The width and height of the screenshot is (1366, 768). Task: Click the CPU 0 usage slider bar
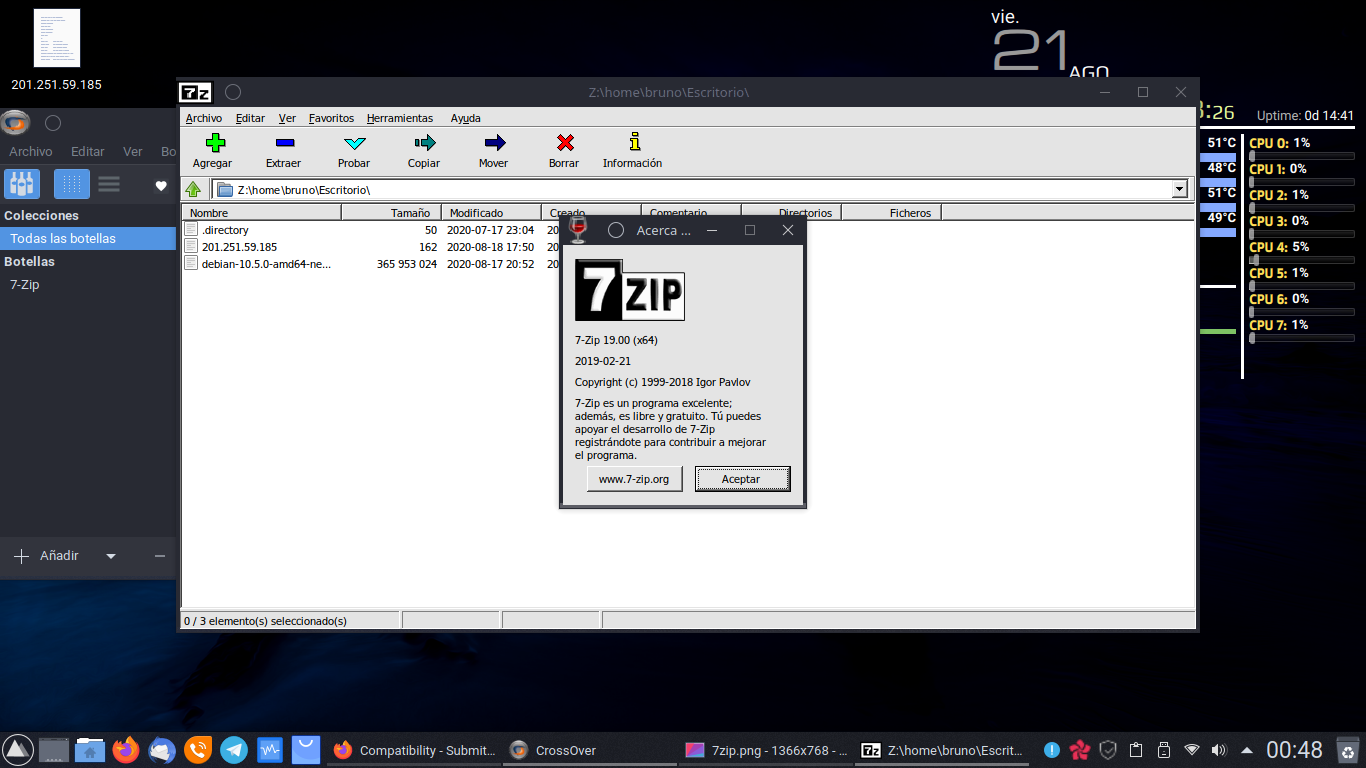(1302, 156)
